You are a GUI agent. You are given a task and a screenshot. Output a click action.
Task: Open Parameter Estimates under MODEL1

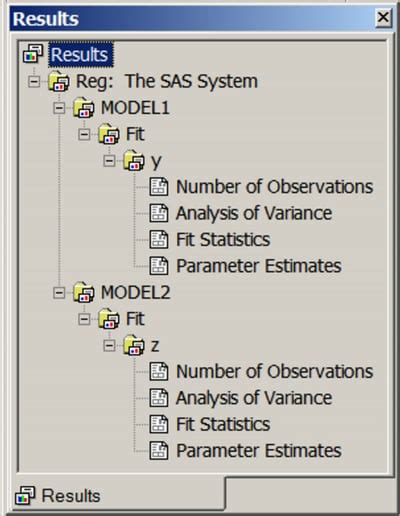(x=259, y=266)
